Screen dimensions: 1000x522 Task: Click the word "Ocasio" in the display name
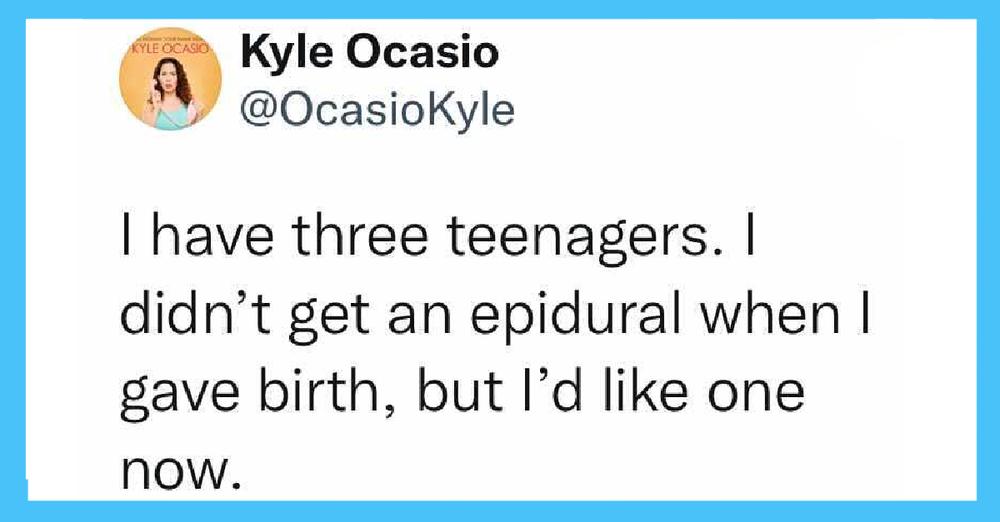tap(422, 52)
